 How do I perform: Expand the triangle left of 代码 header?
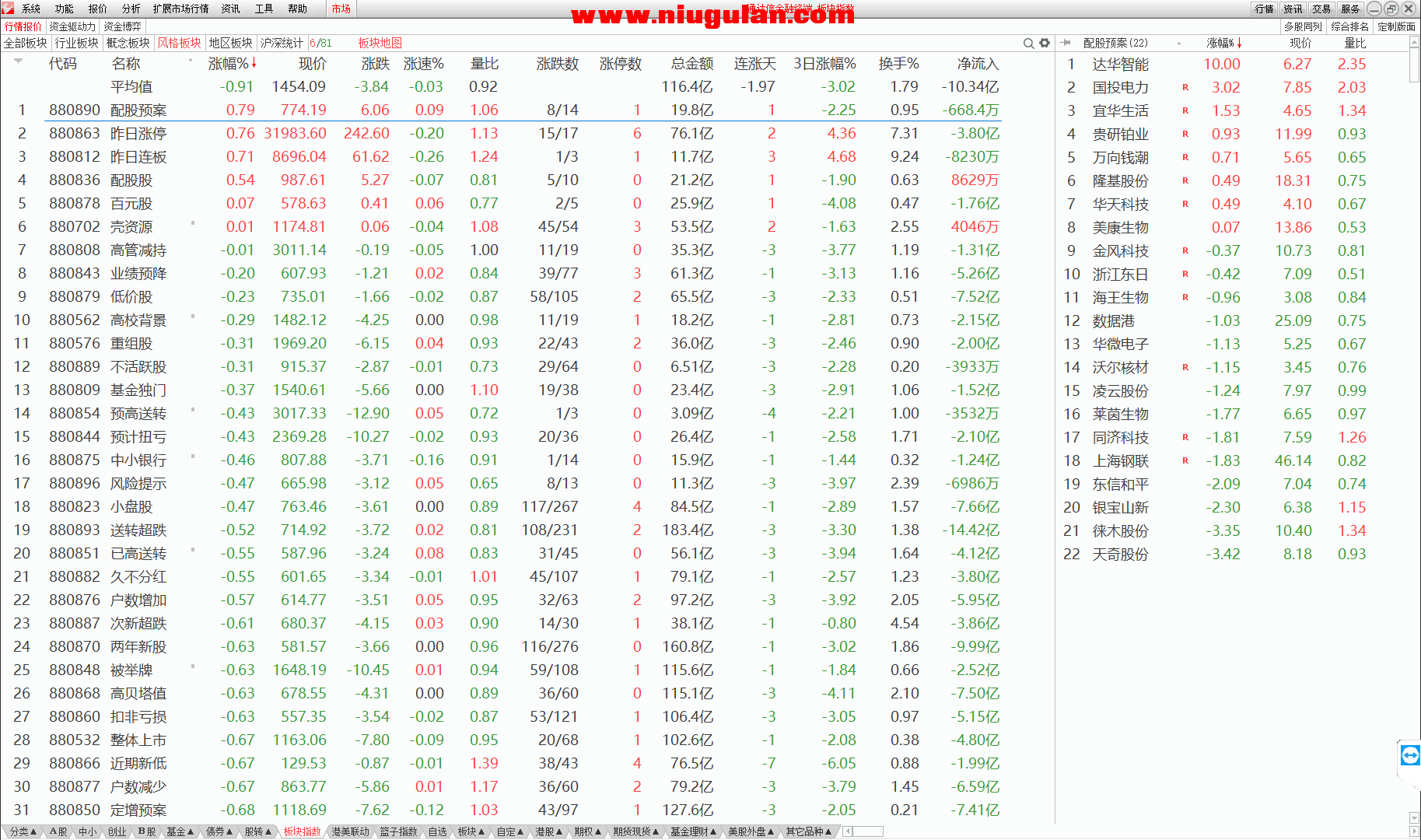[x=17, y=61]
